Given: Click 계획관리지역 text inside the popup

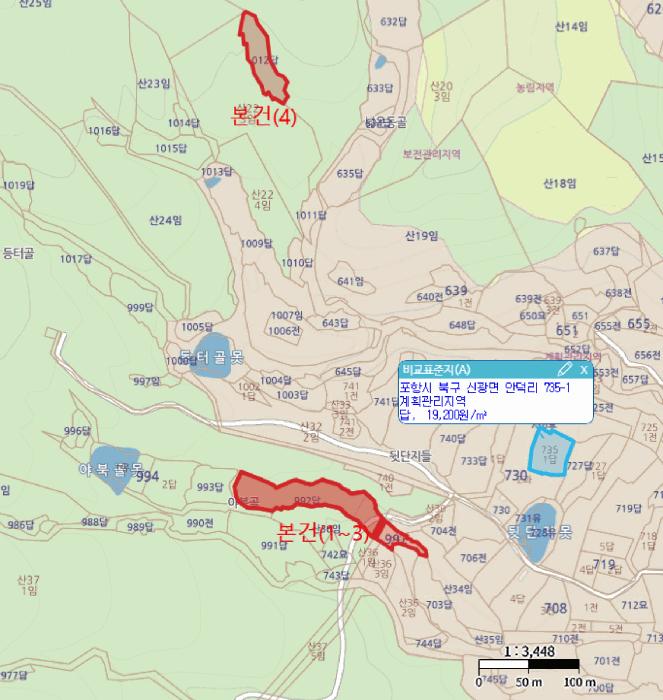Looking at the screenshot, I should pos(432,401).
